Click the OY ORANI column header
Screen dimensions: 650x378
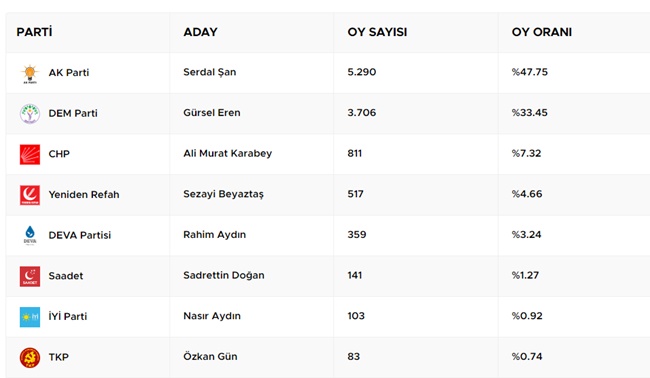pos(541,32)
